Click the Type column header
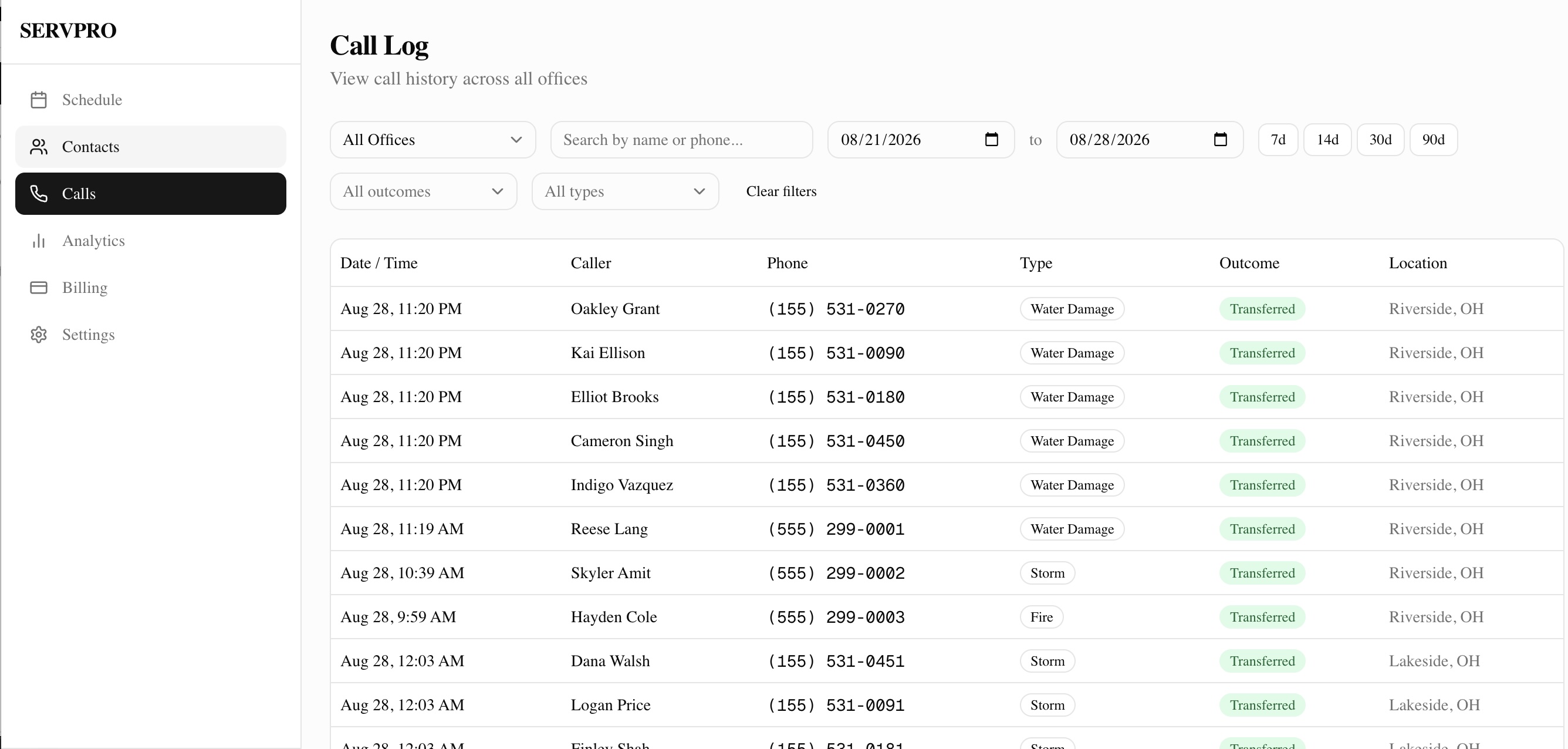 tap(1036, 263)
